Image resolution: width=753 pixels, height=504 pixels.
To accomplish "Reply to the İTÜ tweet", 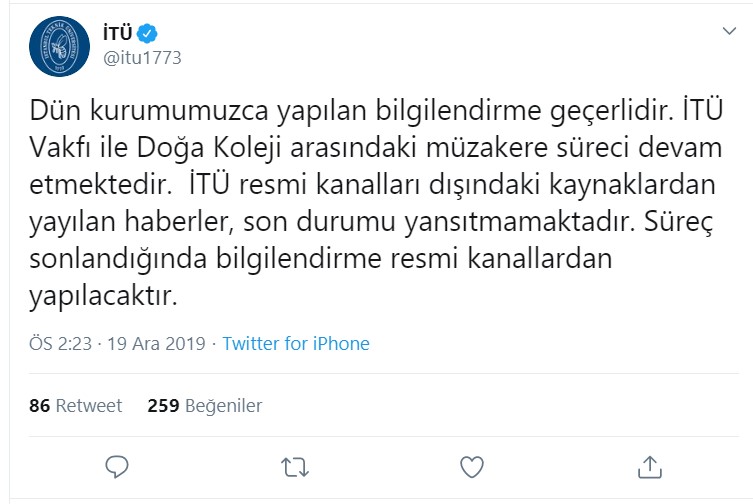I will click(118, 466).
